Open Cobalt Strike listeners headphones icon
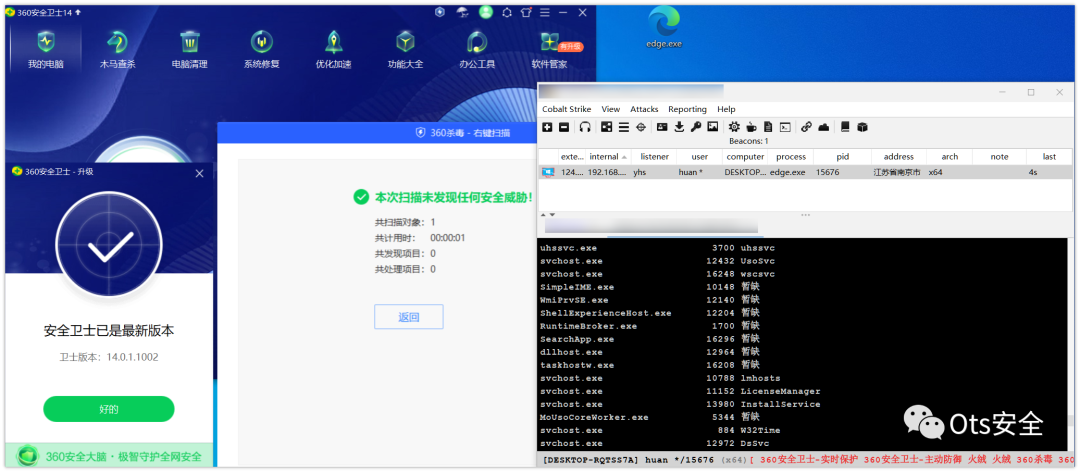This screenshot has width=1080, height=472. 585,127
